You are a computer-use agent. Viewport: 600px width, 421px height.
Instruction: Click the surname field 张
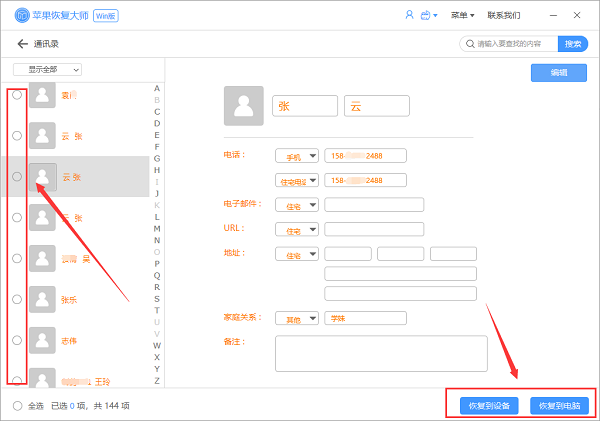click(305, 106)
